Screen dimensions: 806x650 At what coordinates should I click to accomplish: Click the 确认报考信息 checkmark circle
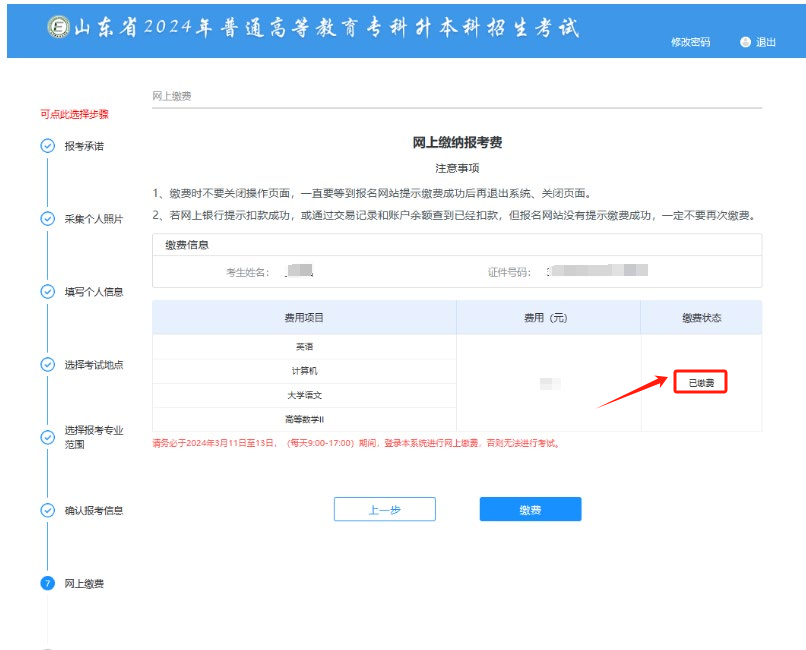46,510
